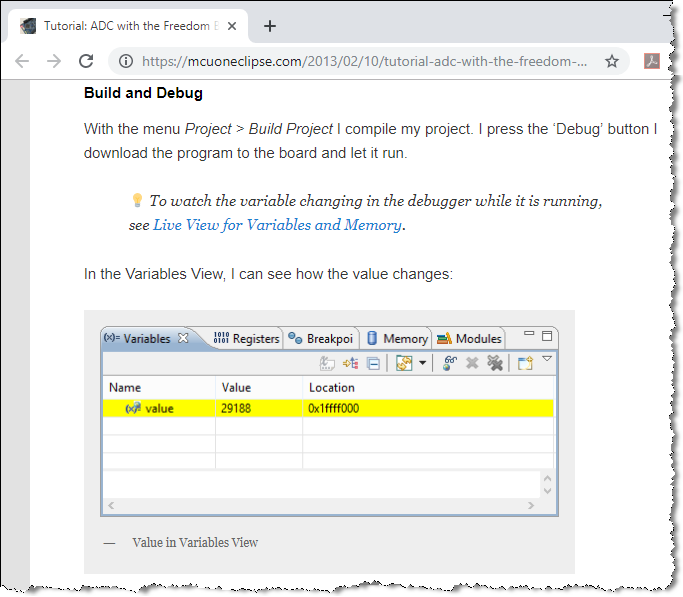Viewport: 683px width, 597px height.
Task: Select the 'value' variable row name
Action: pos(159,408)
